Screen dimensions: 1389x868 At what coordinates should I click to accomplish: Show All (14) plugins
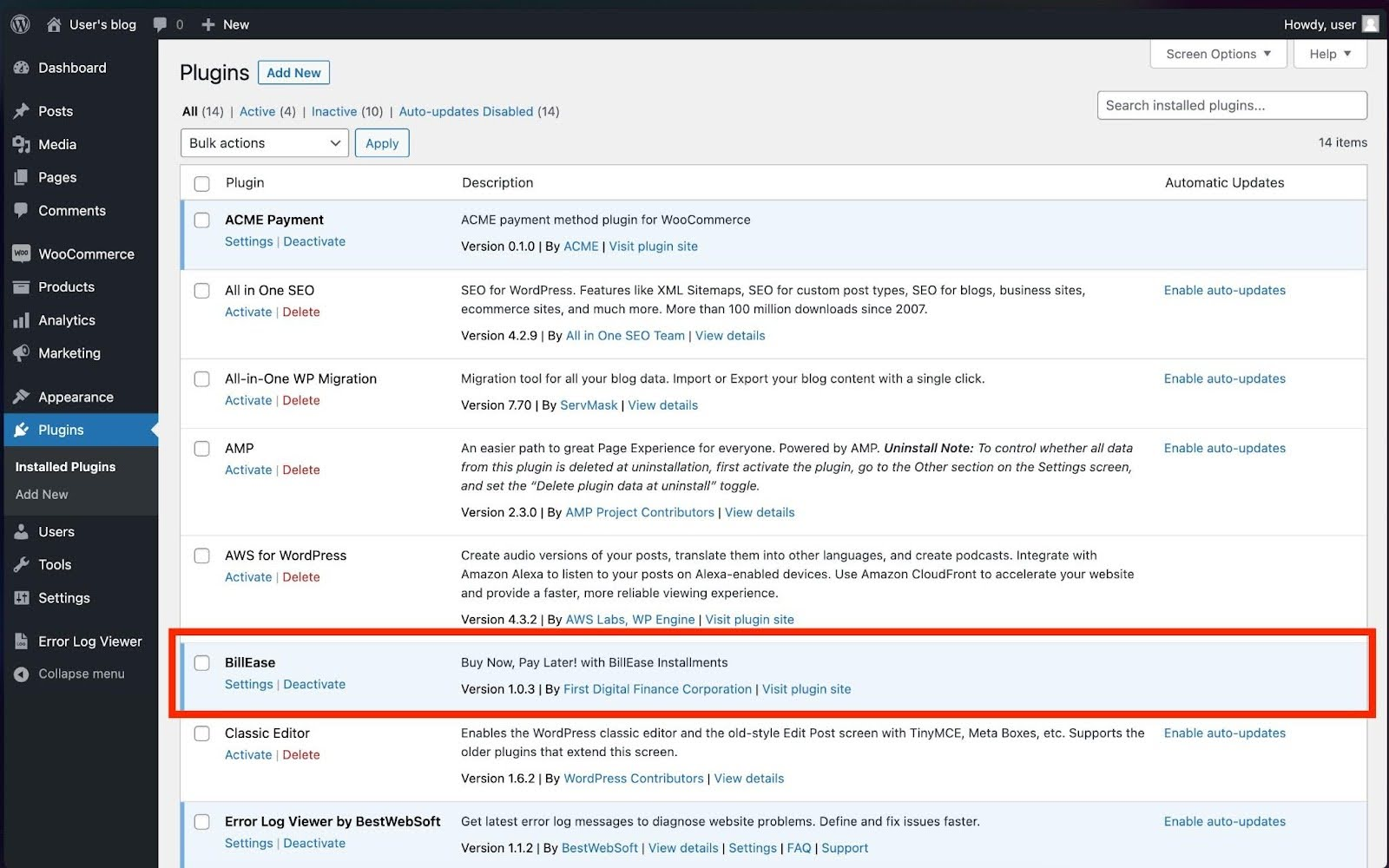pyautogui.click(x=202, y=111)
